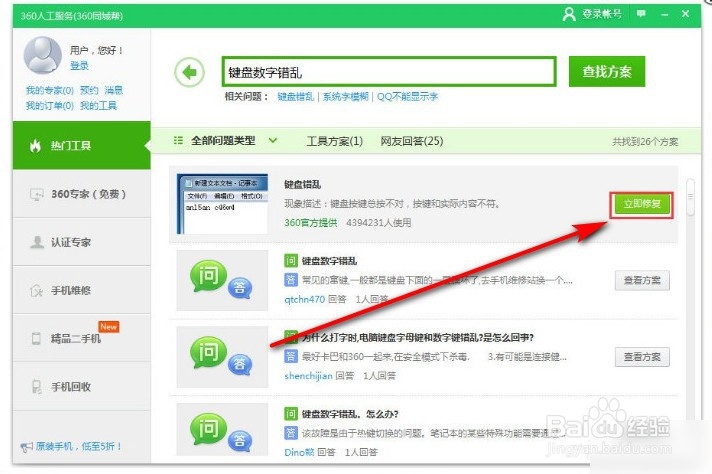Click the 立即修复 button for 键盘错乱

tap(641, 204)
